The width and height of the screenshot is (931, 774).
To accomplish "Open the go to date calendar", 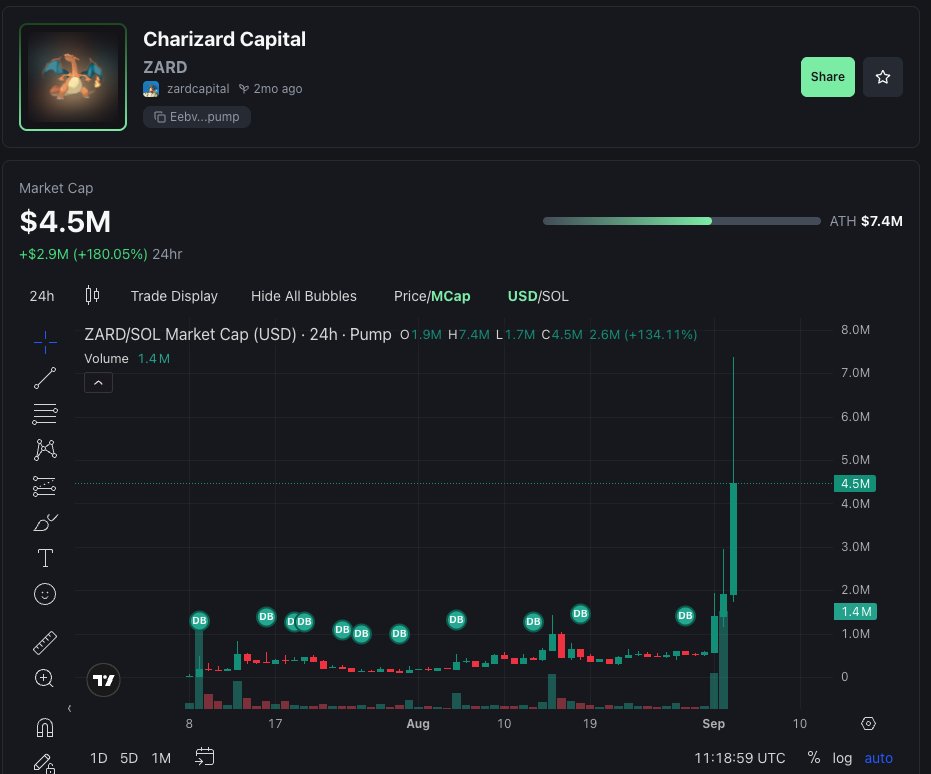I will click(x=205, y=757).
